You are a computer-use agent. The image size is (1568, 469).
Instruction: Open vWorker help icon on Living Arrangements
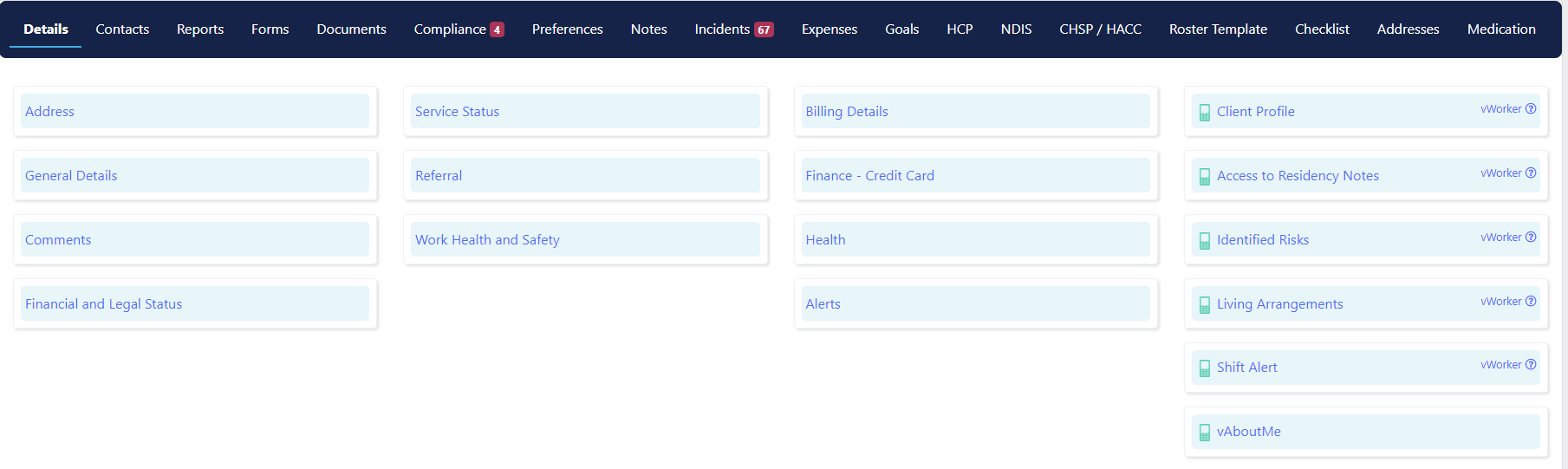pyautogui.click(x=1531, y=302)
